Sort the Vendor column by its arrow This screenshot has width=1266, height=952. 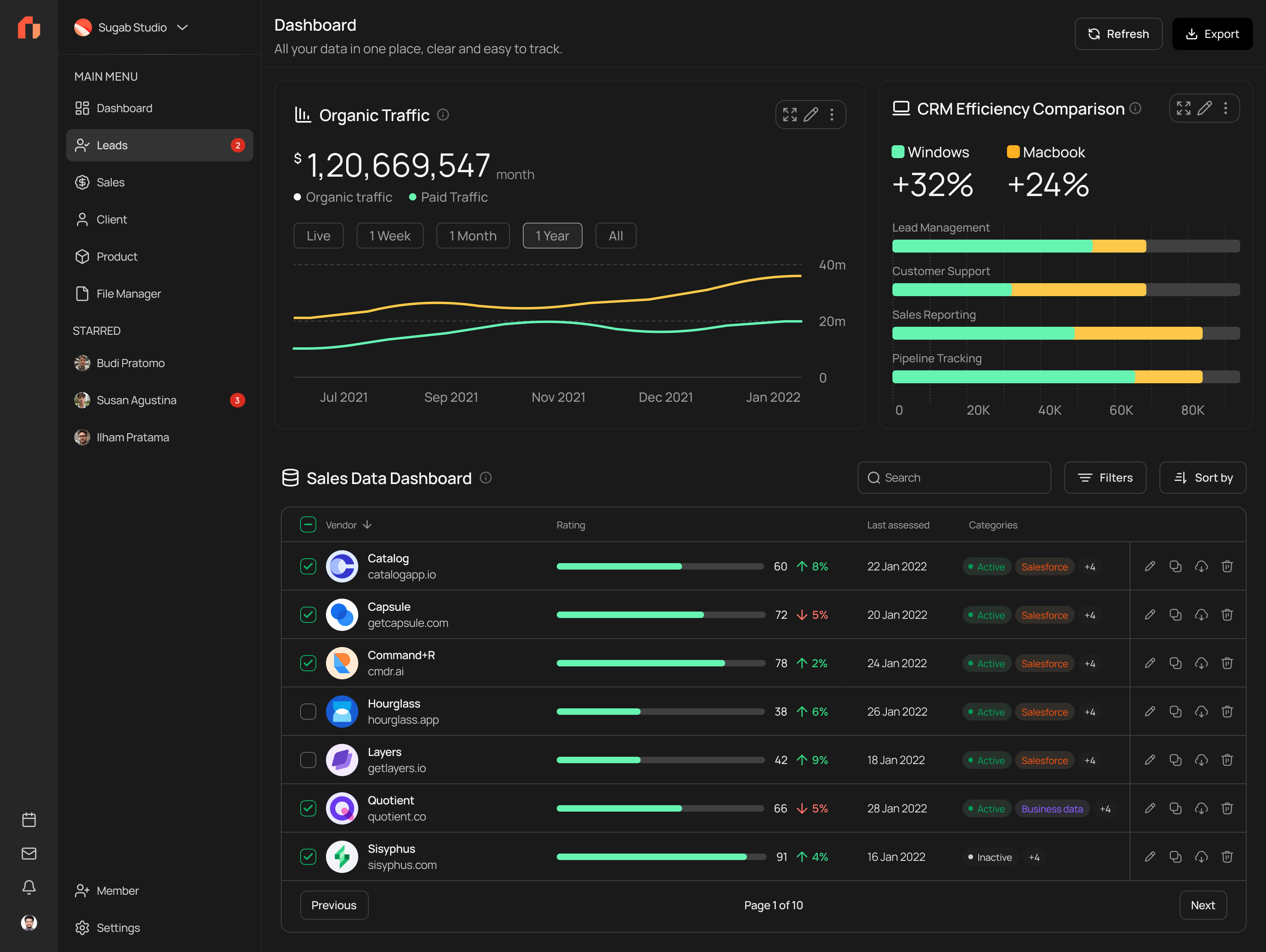pyautogui.click(x=367, y=525)
